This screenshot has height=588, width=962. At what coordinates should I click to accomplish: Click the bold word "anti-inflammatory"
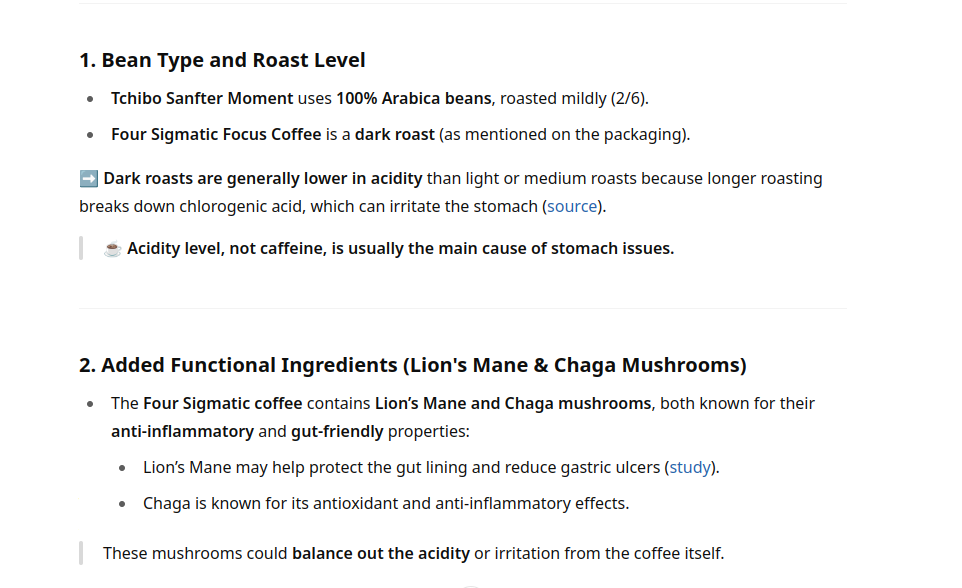coord(182,431)
